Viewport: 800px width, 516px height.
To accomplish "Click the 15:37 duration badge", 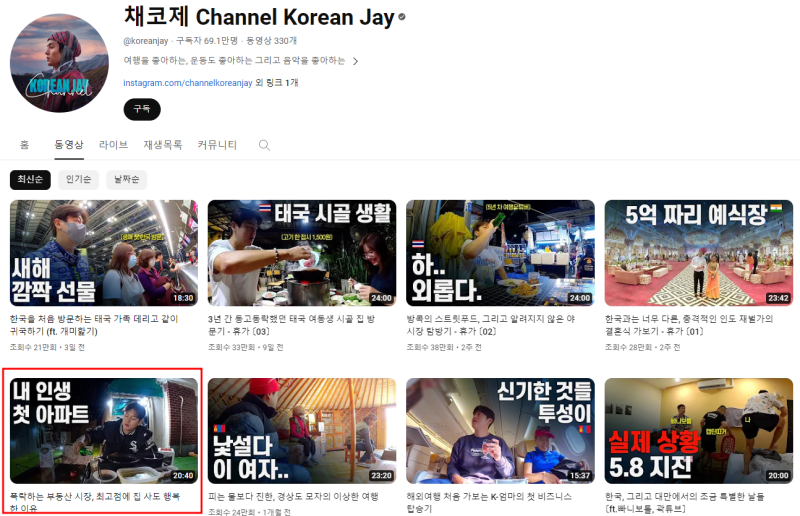I will point(580,476).
